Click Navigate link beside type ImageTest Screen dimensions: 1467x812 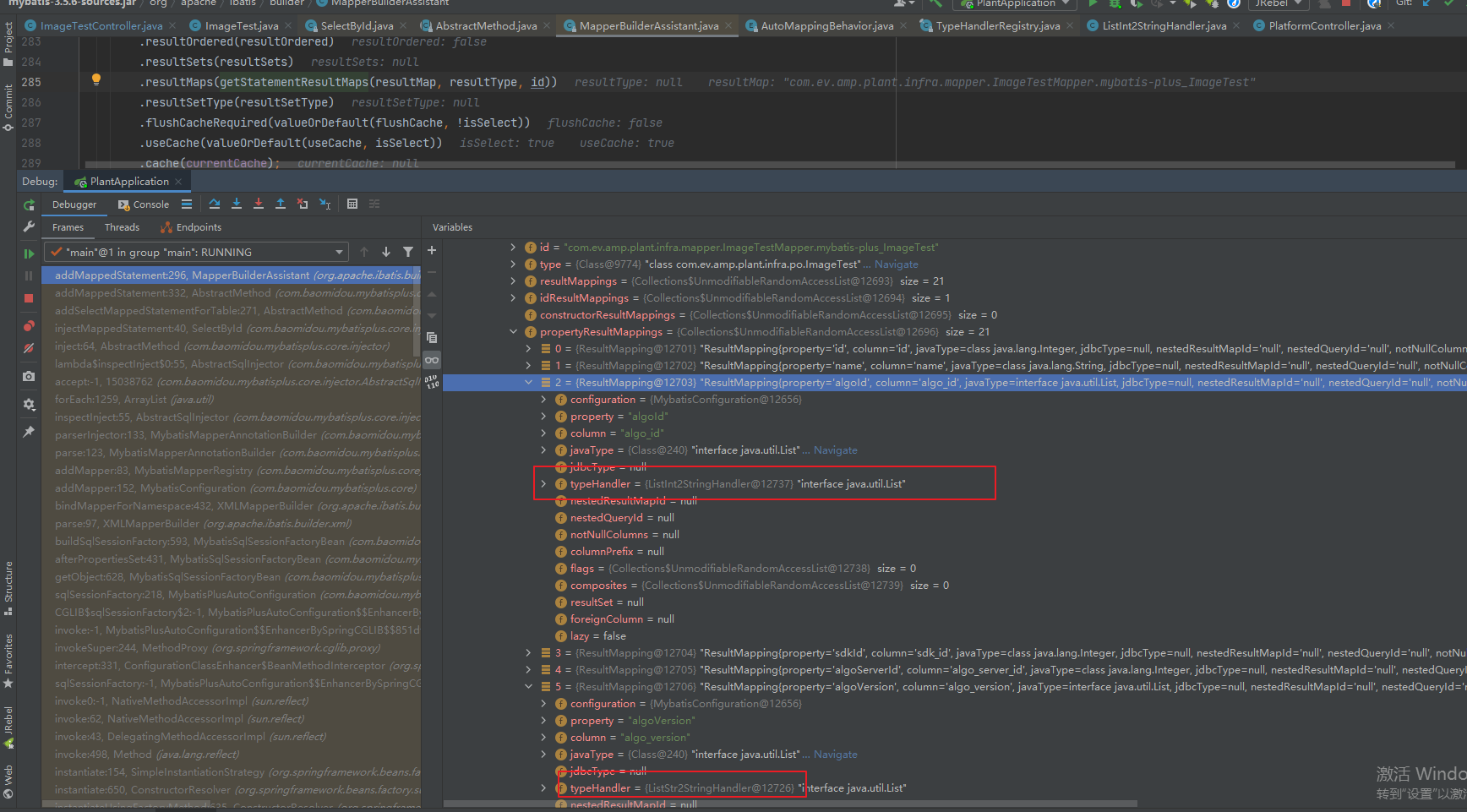click(x=896, y=264)
